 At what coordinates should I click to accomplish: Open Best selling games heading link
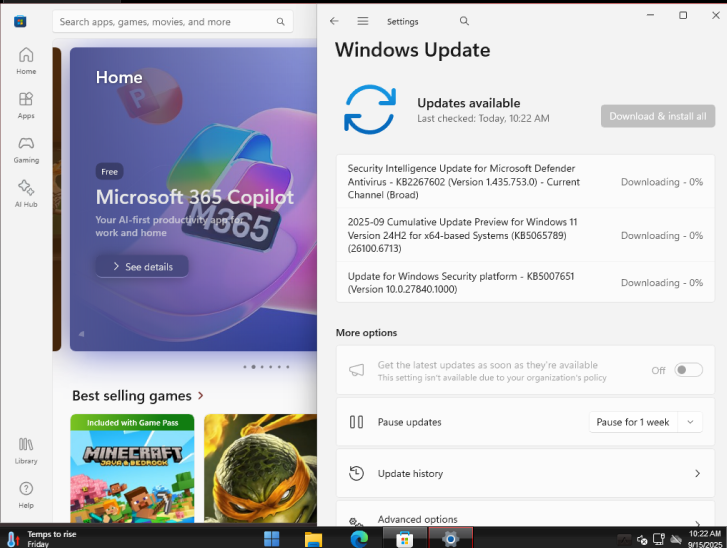point(132,395)
